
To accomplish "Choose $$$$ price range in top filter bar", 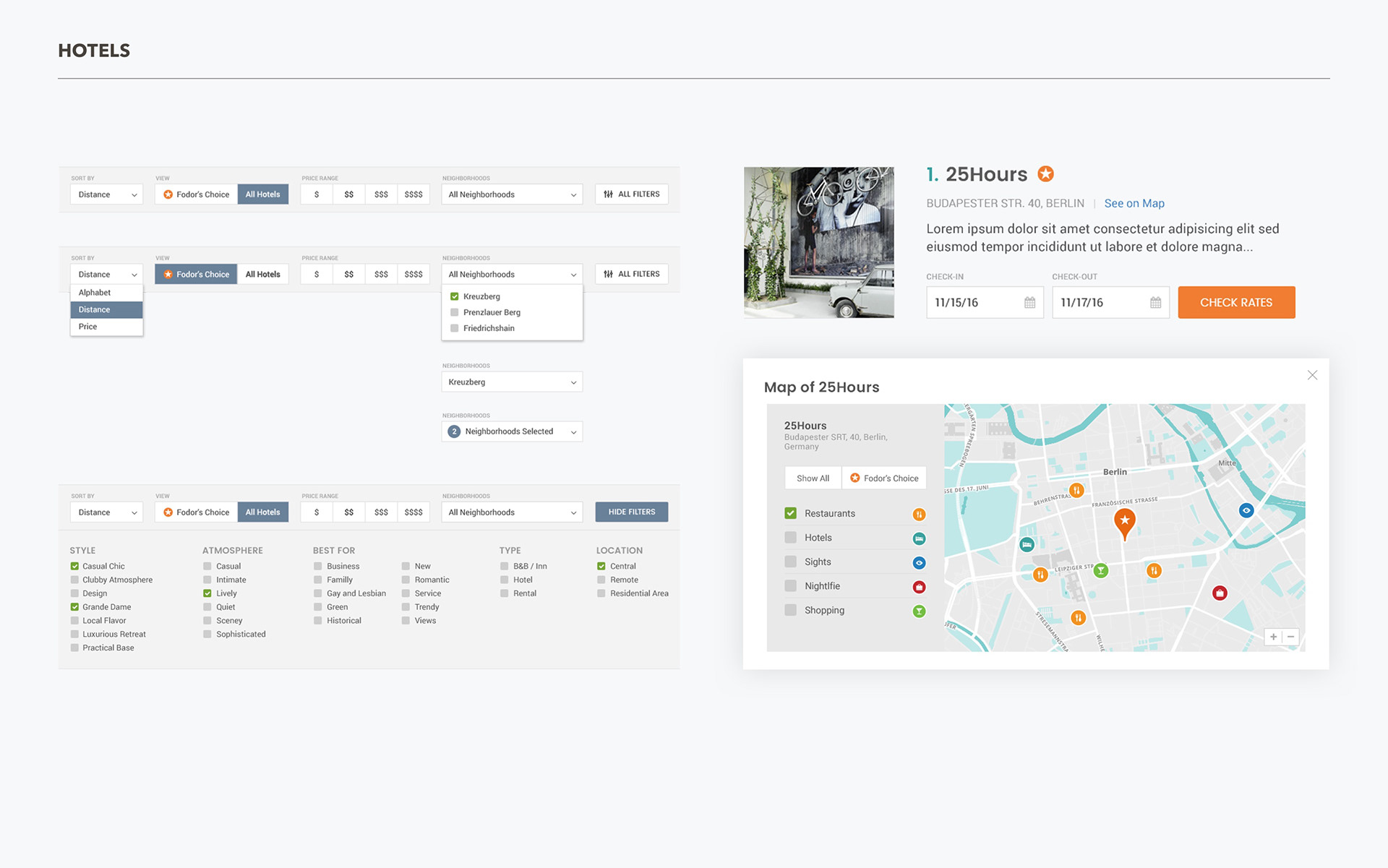I will pos(414,194).
